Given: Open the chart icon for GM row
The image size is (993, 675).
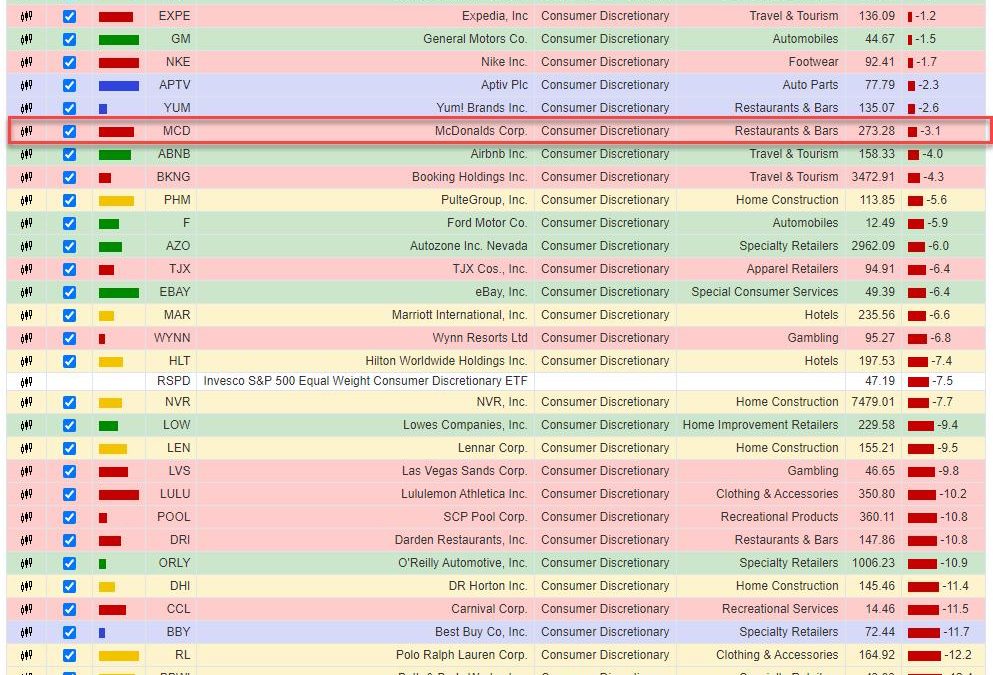Looking at the screenshot, I should coord(26,39).
